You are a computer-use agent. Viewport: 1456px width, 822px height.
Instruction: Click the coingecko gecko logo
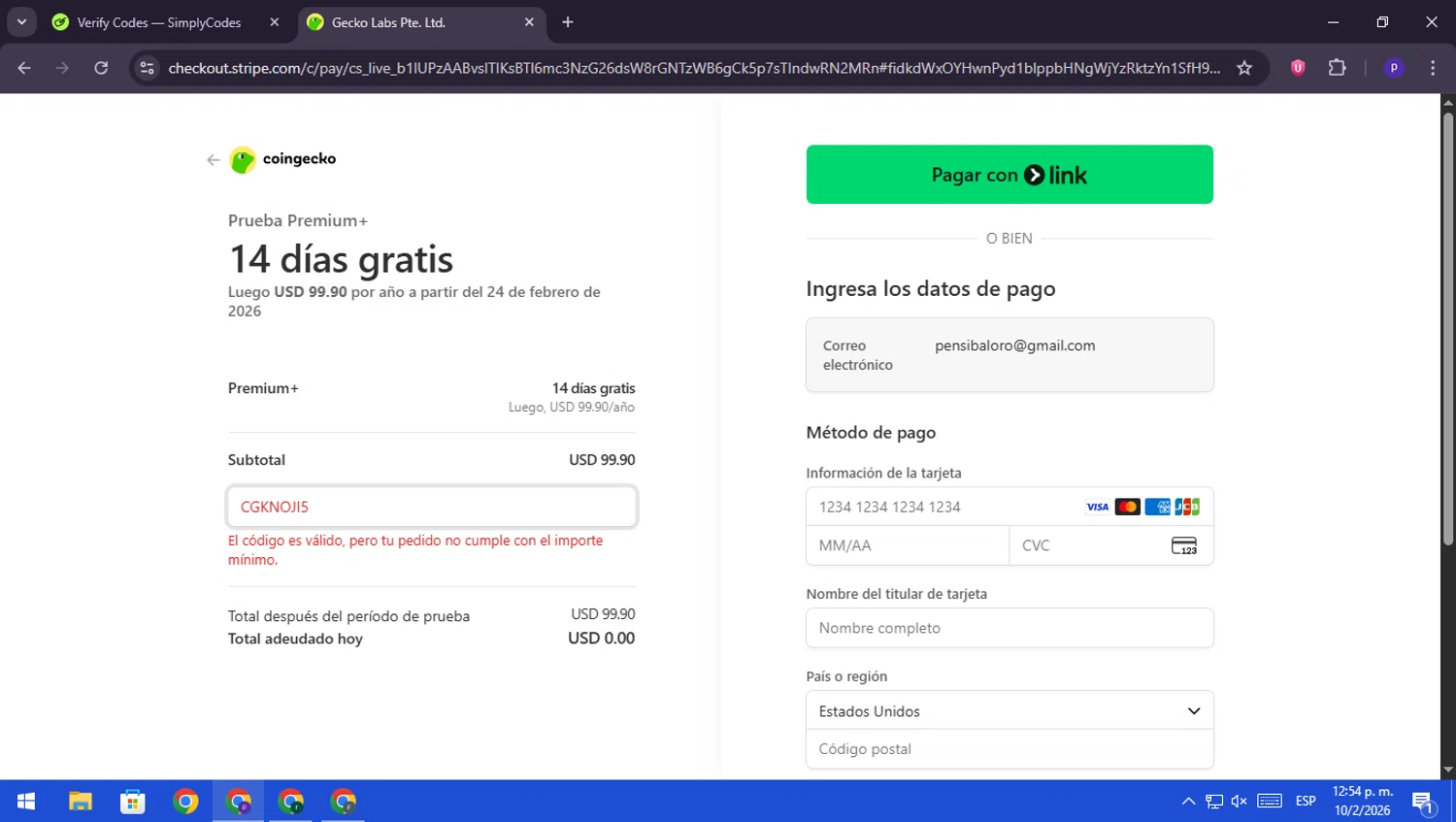click(243, 159)
